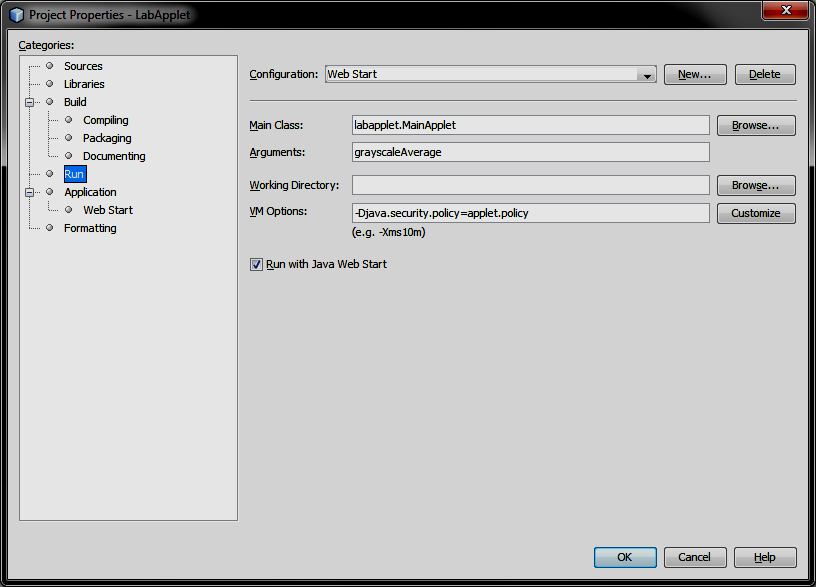
Task: Create a new configuration with New...
Action: pos(695,74)
